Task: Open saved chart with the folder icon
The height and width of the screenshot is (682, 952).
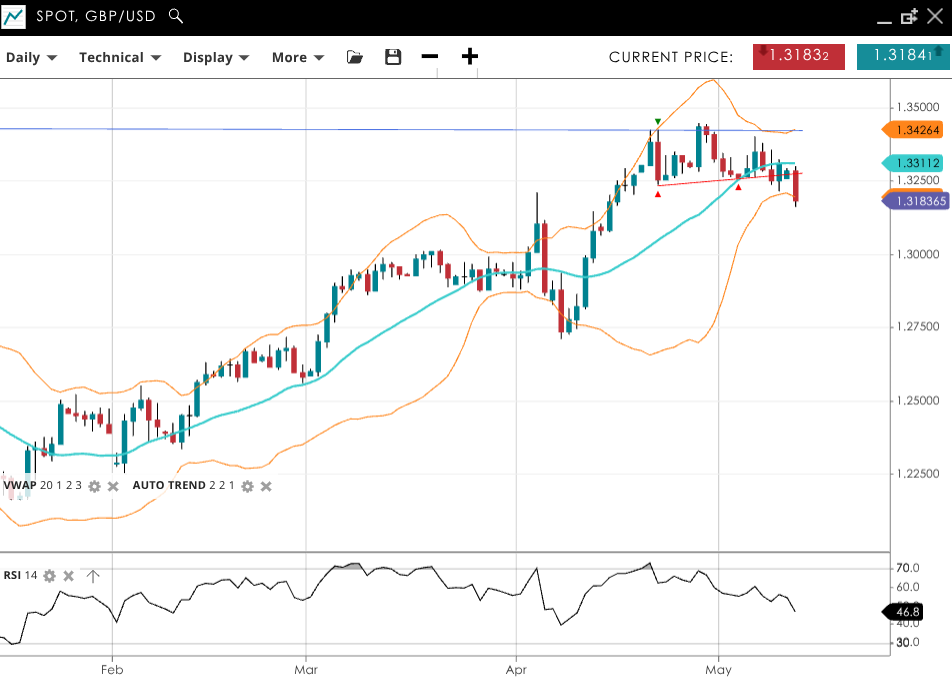Action: tap(355, 57)
